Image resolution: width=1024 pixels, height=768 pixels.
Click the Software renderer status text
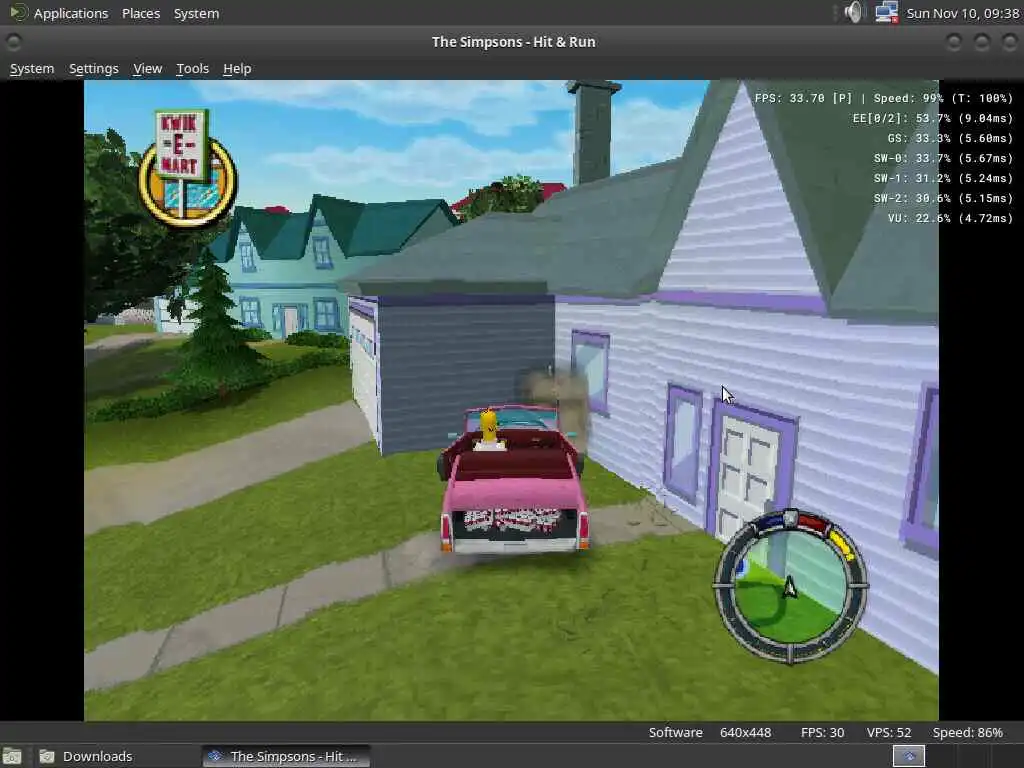click(675, 733)
